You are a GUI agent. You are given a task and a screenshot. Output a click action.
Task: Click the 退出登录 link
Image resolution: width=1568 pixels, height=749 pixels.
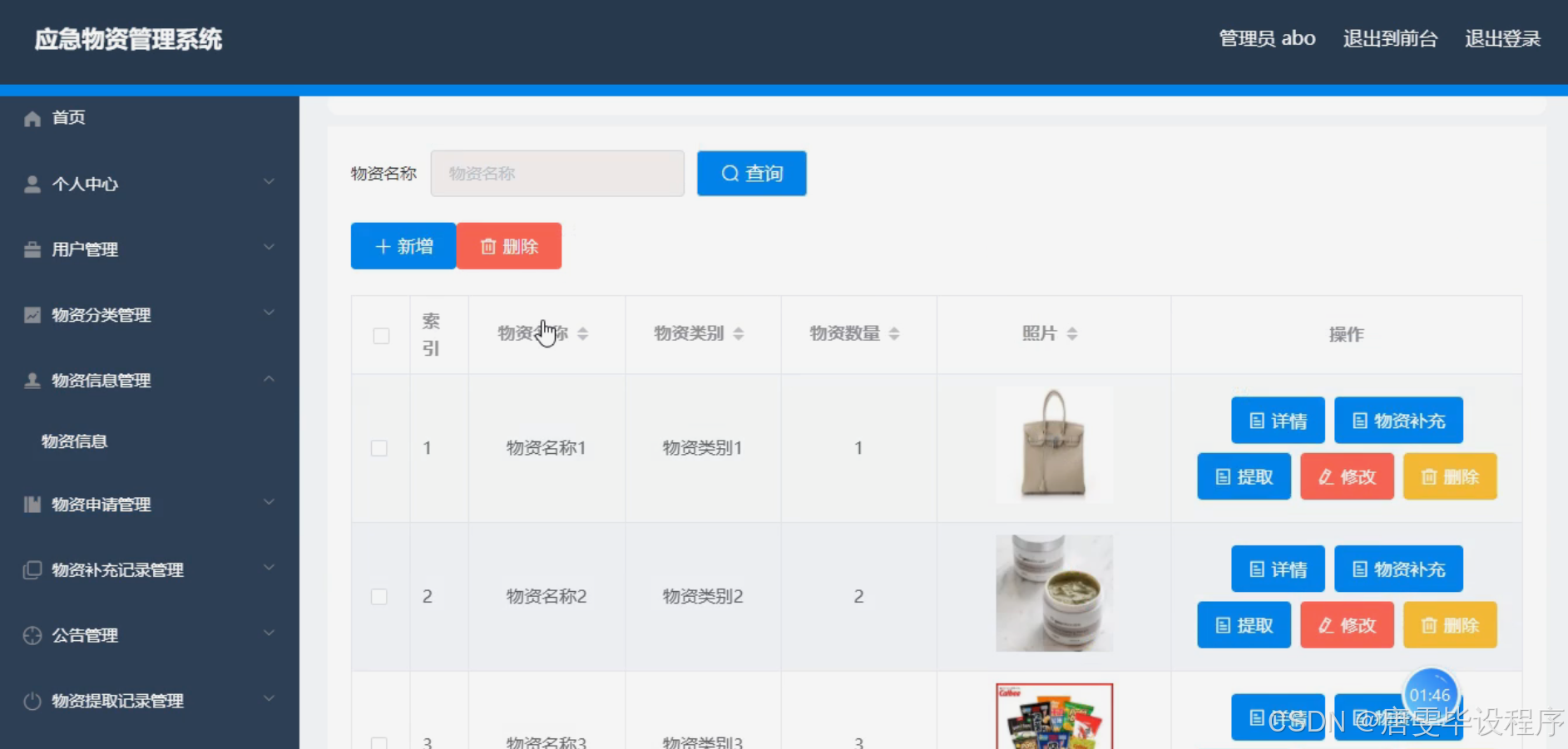pos(1502,39)
